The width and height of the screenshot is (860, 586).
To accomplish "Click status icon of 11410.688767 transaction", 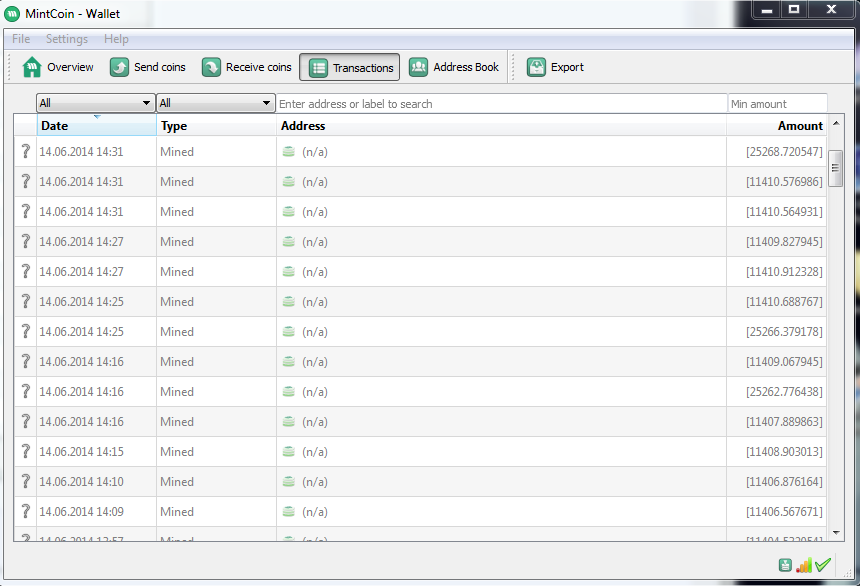I will click(25, 301).
